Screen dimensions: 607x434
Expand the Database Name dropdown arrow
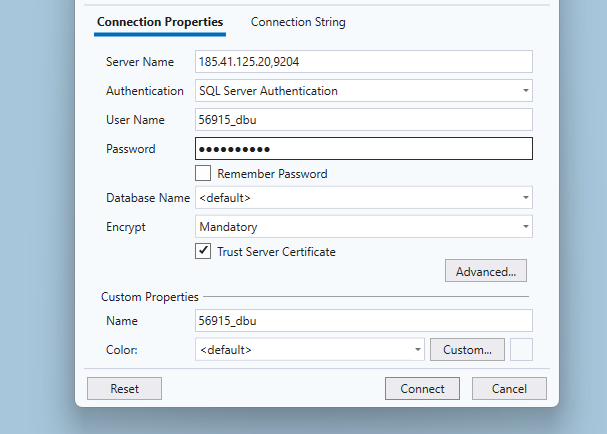point(525,198)
